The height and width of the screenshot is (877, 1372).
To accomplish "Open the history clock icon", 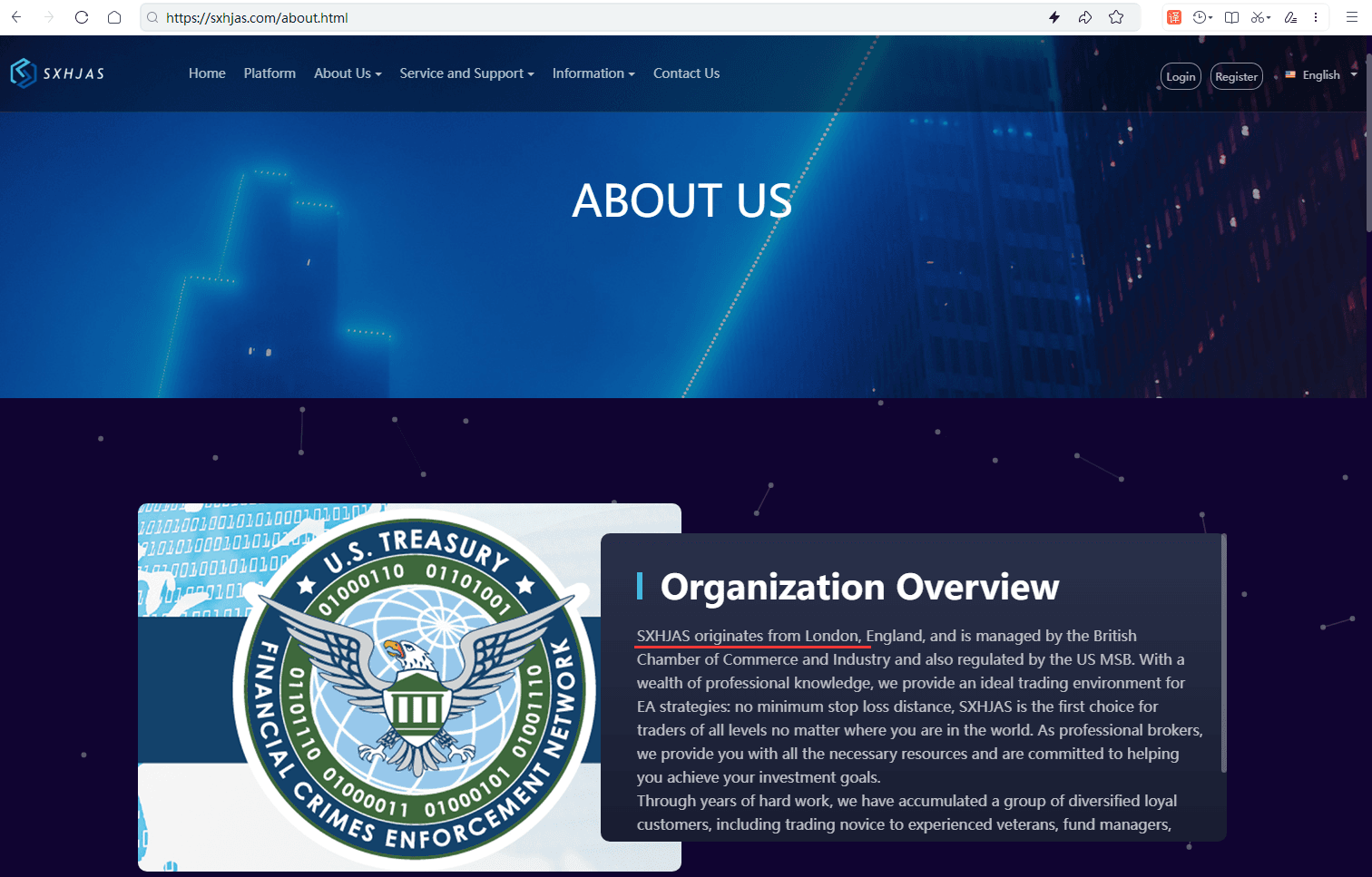I will click(x=1200, y=17).
